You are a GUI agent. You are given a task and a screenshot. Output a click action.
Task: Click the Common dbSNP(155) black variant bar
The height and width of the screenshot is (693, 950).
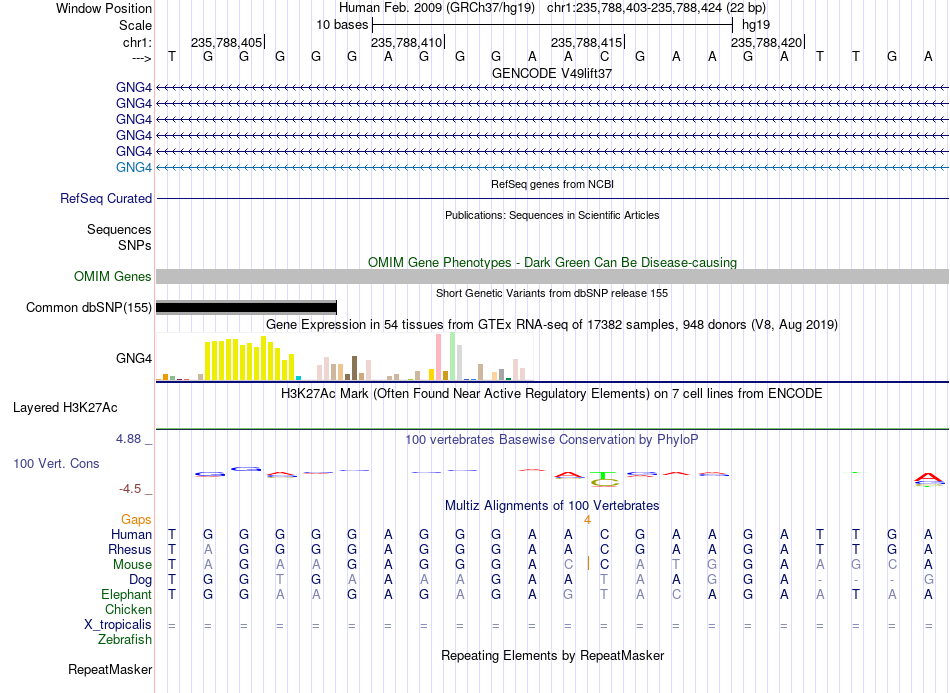(246, 307)
